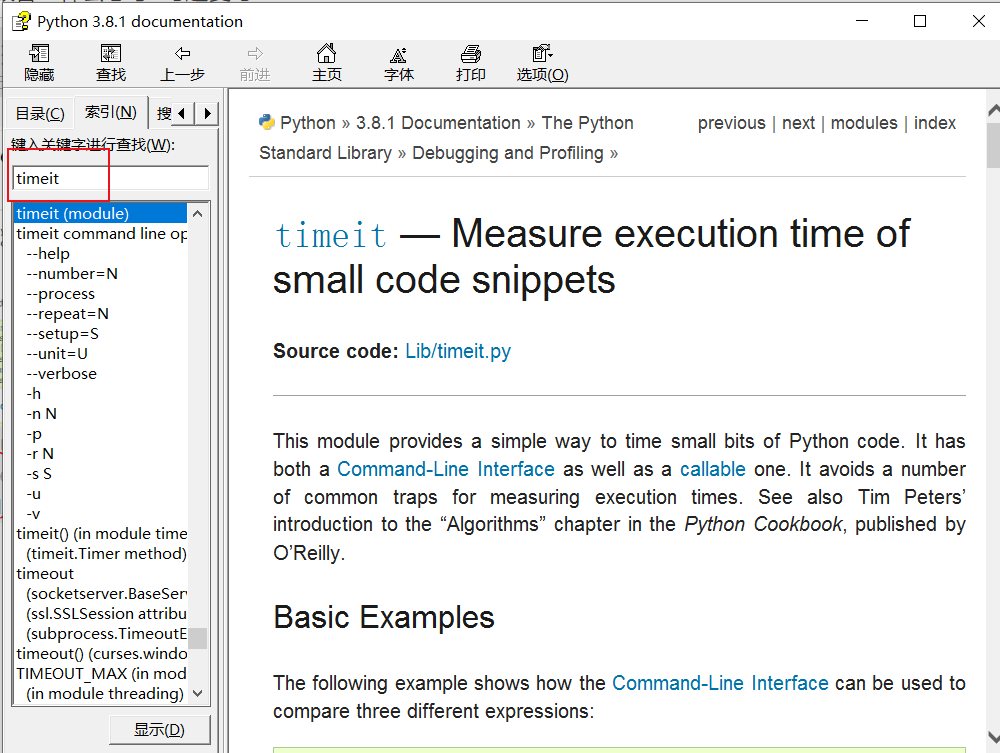Select the 'TIMEOUT_MAX (in mod' entry
Viewport: 1000px width, 753px height.
coord(101,674)
